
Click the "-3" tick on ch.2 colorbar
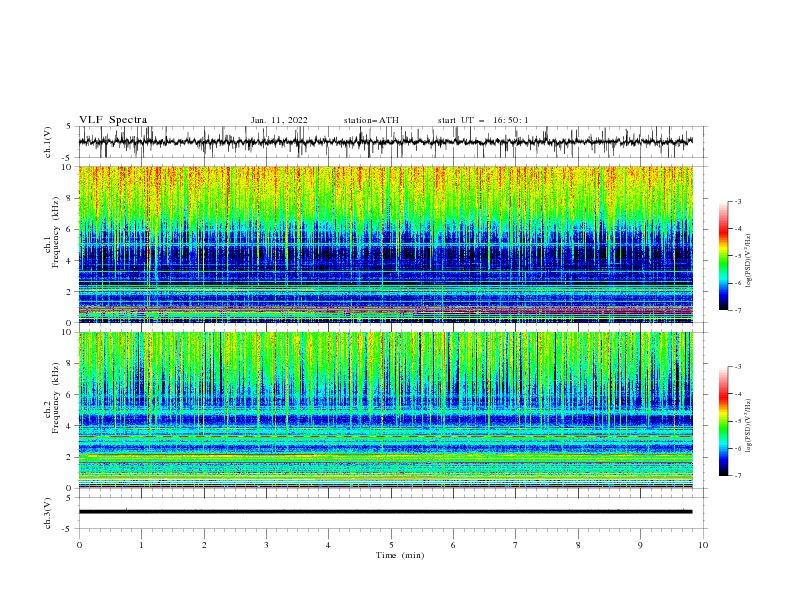click(738, 367)
